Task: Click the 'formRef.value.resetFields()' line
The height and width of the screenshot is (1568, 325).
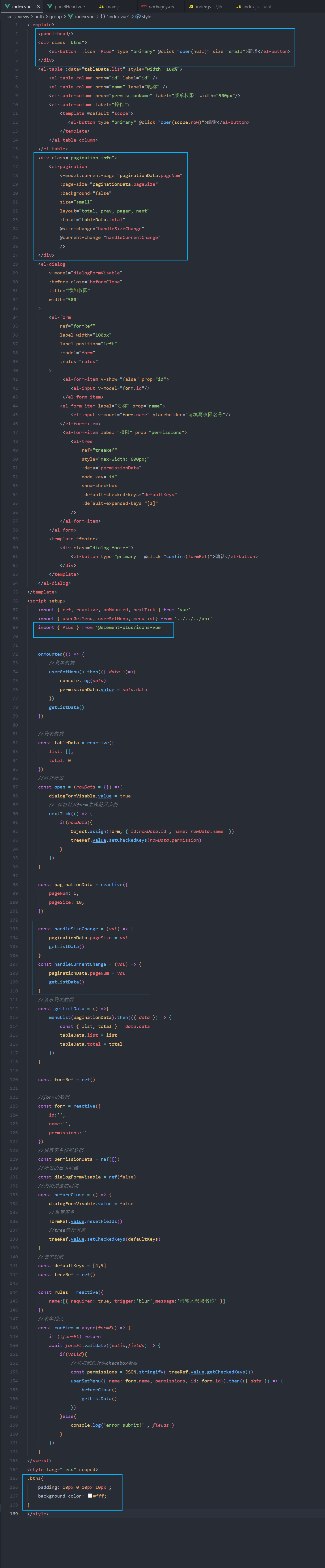Action: [86, 1221]
